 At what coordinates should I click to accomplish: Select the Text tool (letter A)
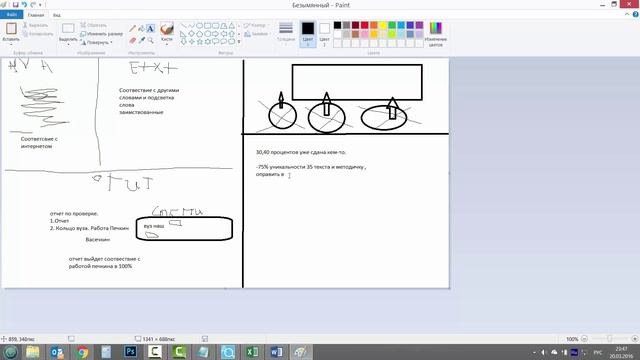150,29
